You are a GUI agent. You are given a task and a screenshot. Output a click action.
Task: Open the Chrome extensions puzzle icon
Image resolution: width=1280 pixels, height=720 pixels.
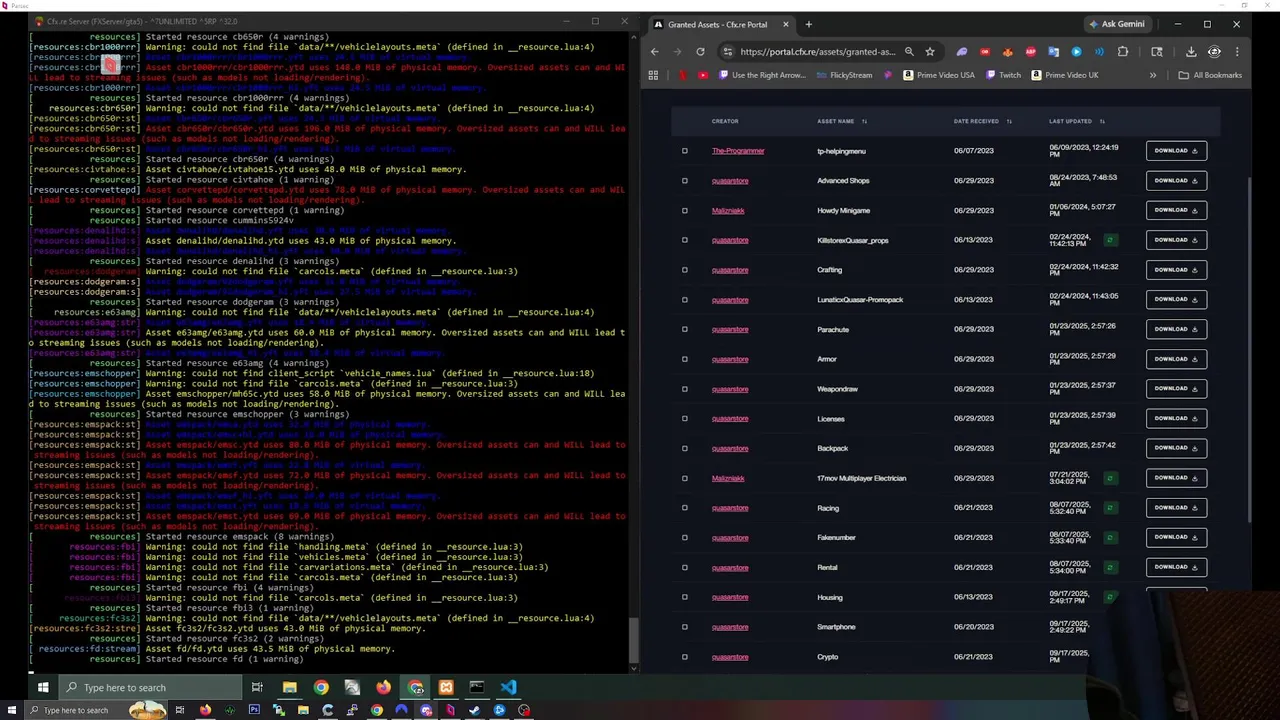[1122, 52]
